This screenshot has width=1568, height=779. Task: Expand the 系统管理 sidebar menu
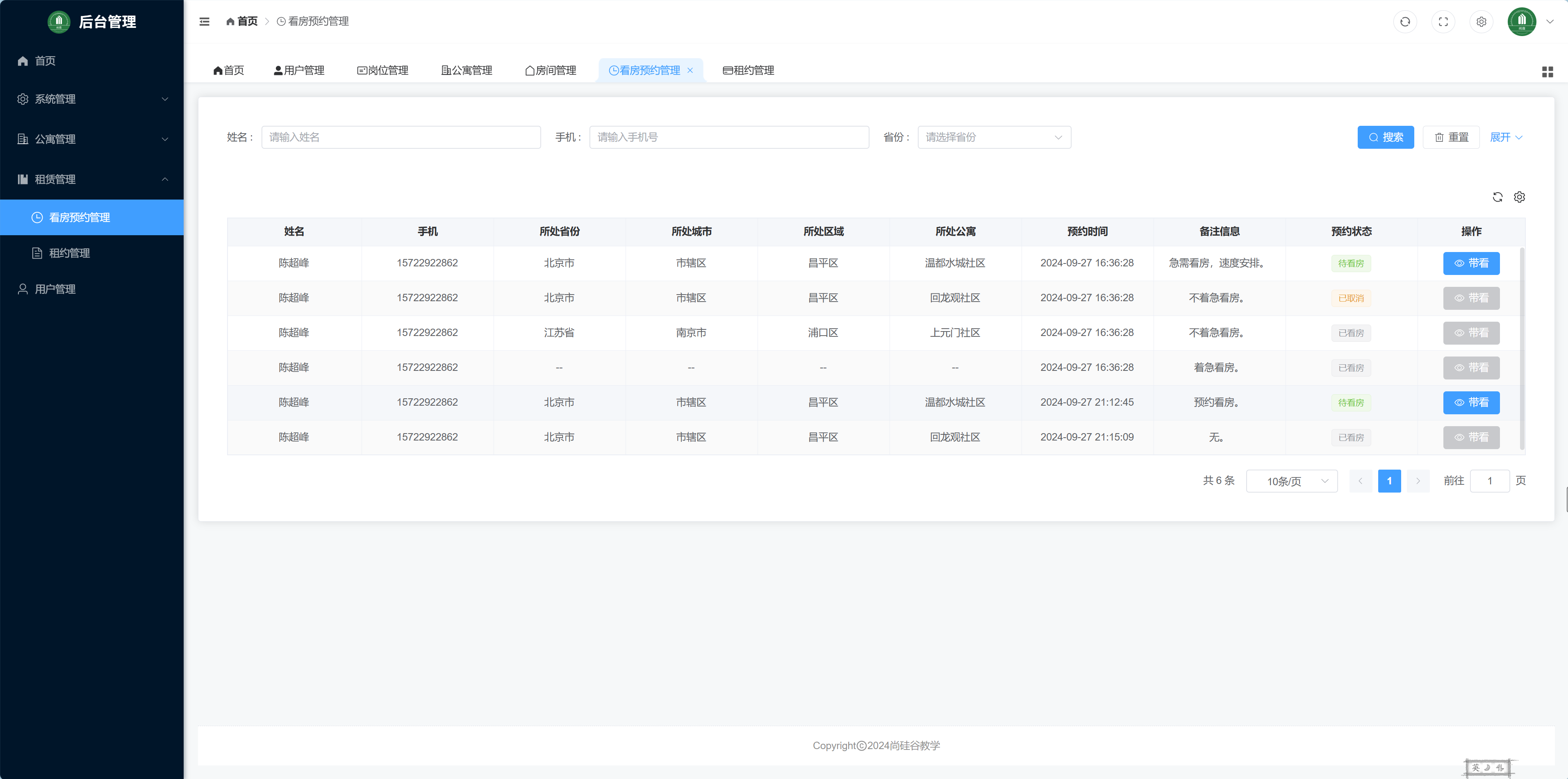click(x=91, y=99)
